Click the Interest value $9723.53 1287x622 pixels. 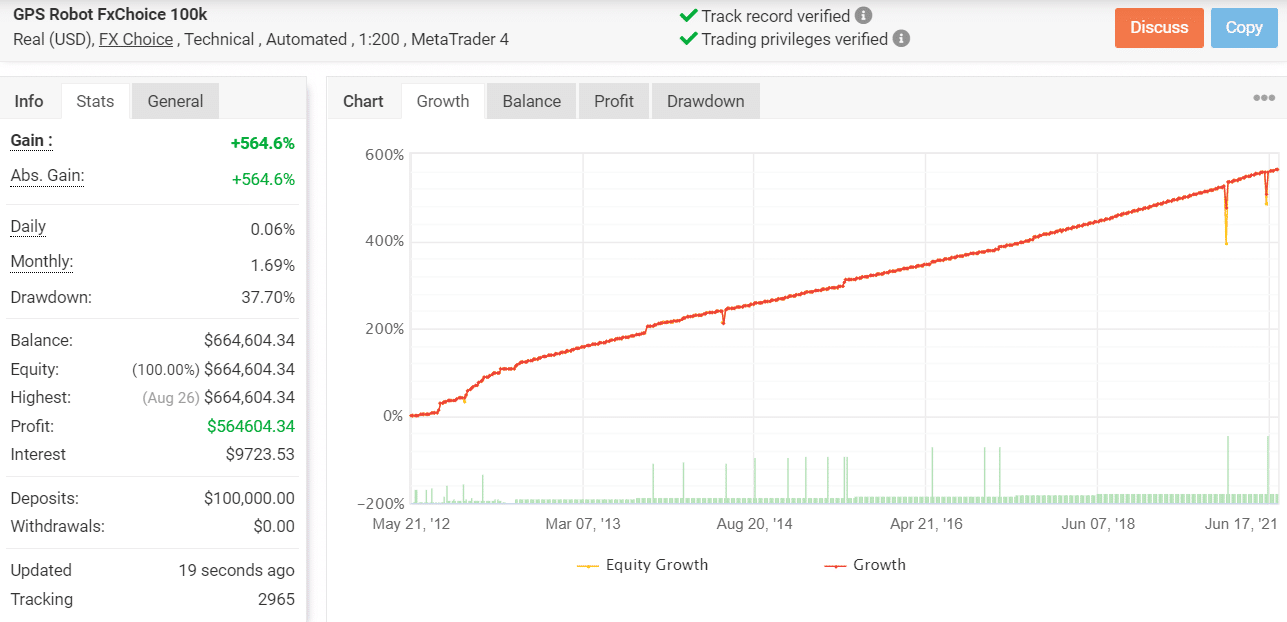coord(260,455)
